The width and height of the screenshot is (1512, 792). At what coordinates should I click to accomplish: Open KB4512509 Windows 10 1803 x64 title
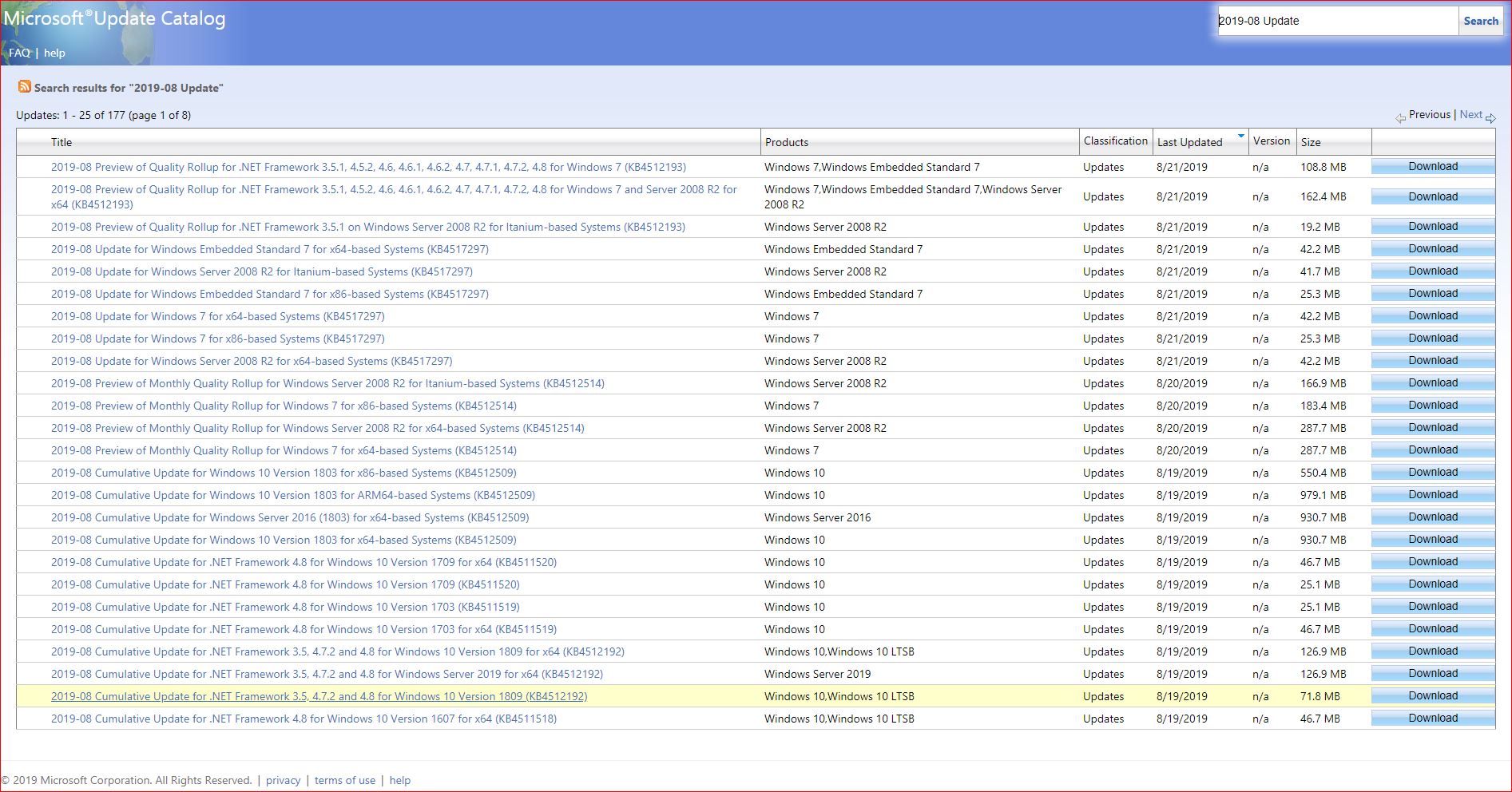[284, 540]
